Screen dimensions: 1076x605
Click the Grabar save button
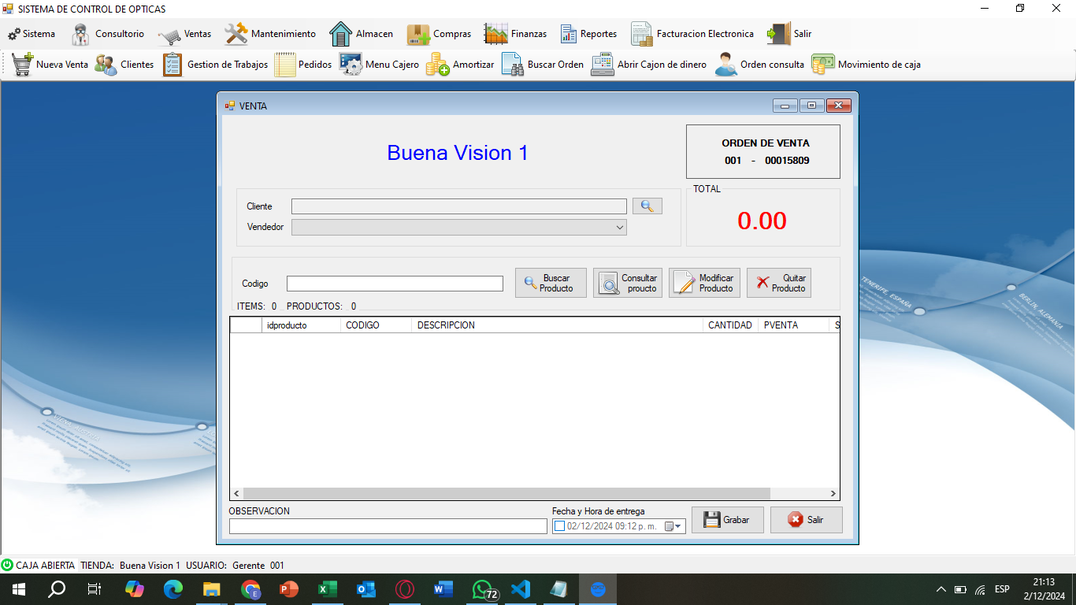coord(727,519)
